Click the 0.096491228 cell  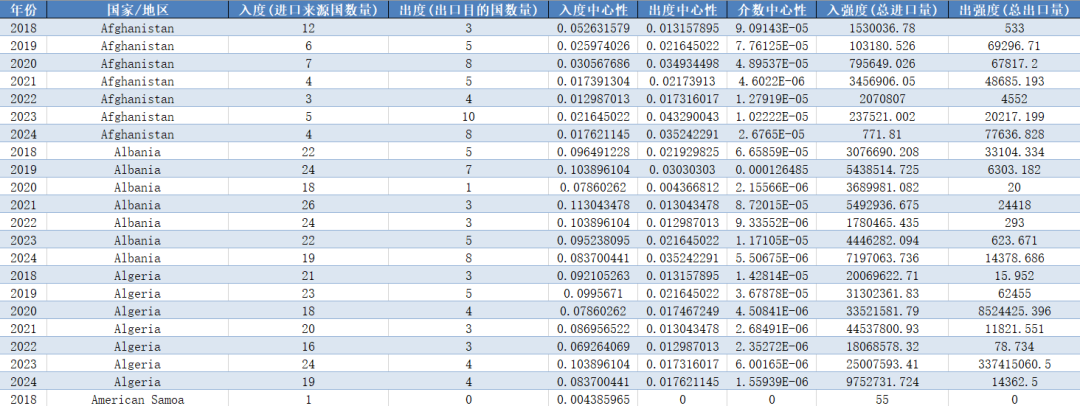tap(592, 152)
